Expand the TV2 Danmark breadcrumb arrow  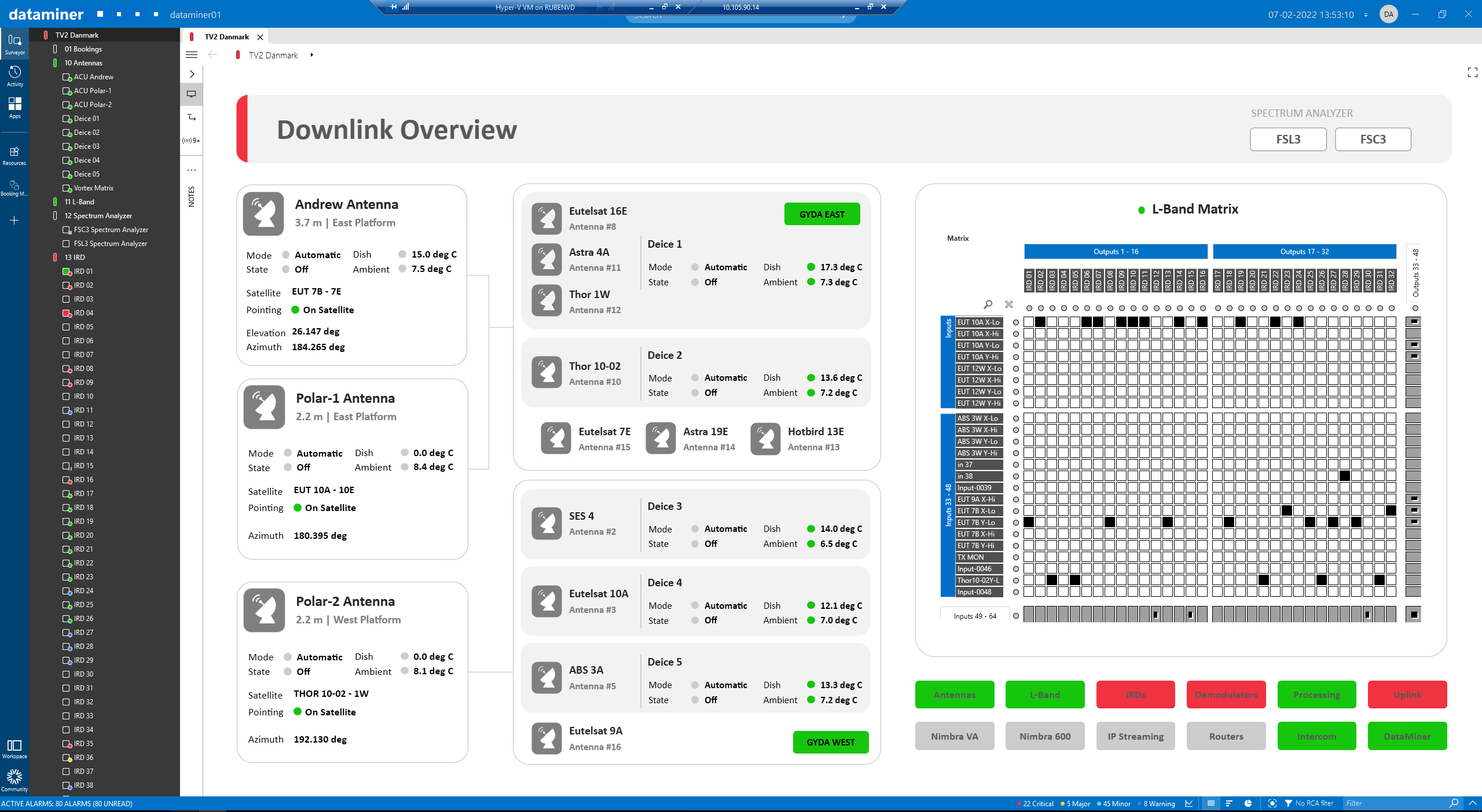click(x=311, y=55)
